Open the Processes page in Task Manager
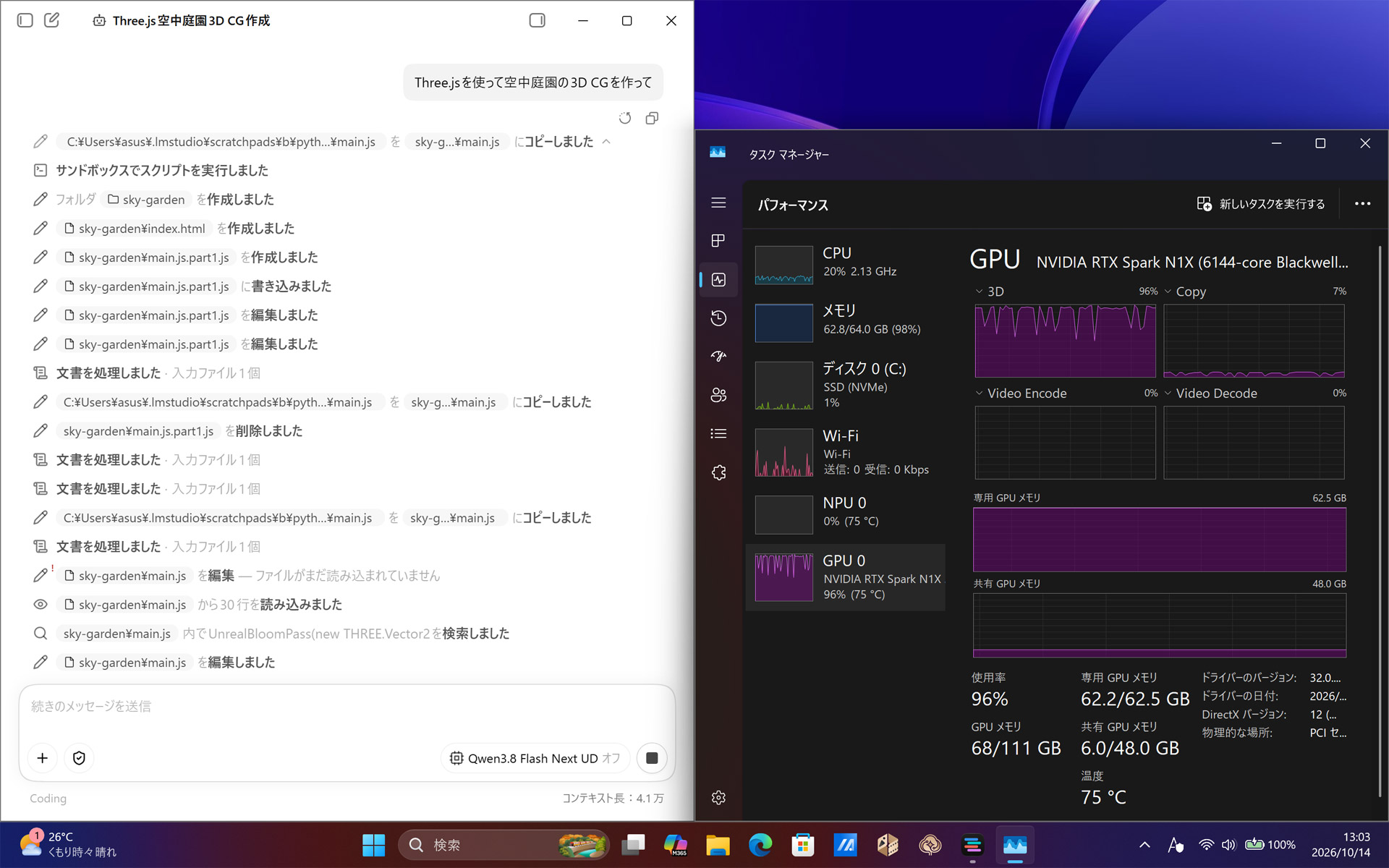 click(718, 241)
